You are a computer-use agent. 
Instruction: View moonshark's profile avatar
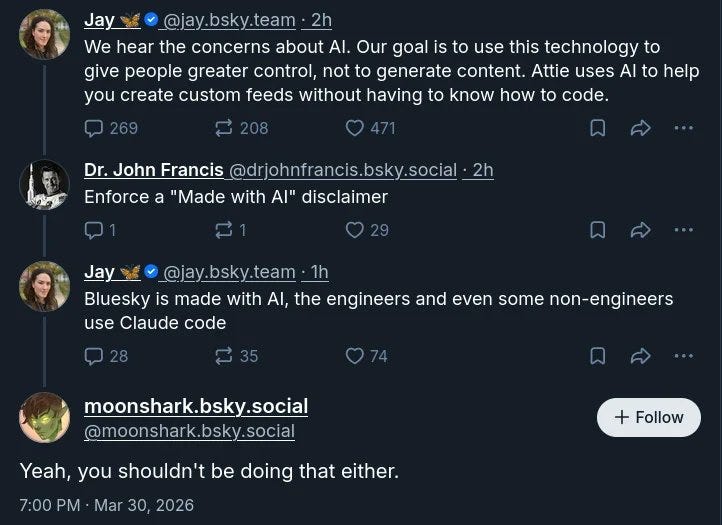(45, 417)
